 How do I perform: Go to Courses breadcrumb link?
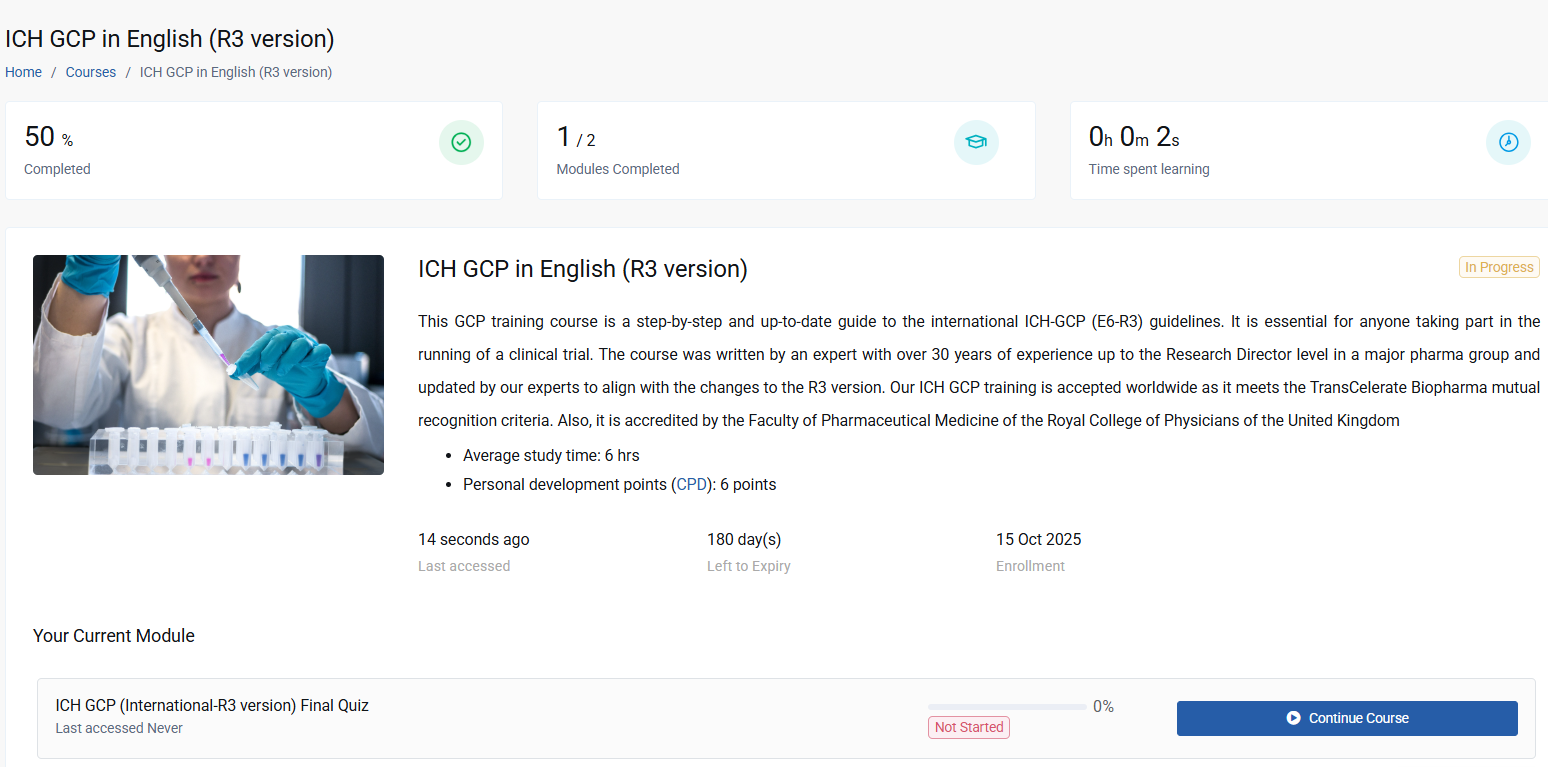point(91,72)
